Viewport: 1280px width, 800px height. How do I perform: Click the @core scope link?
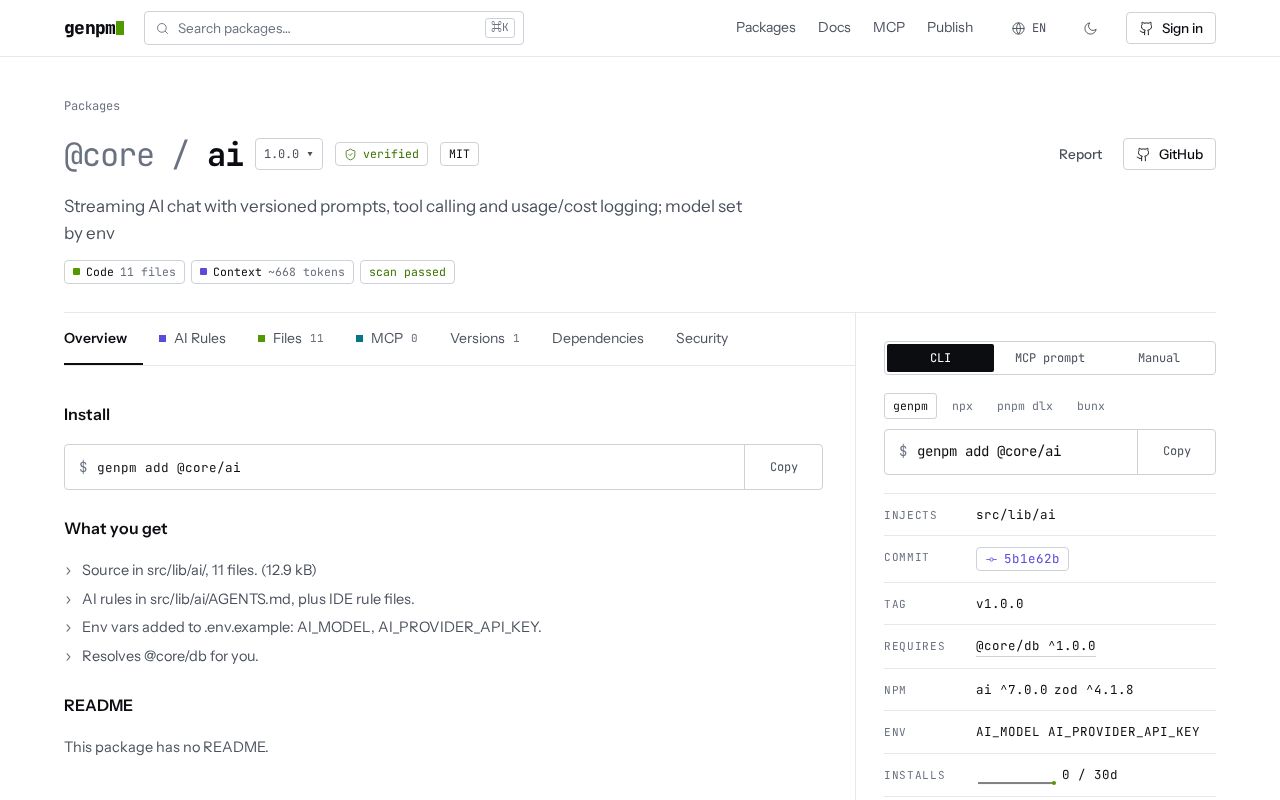tap(109, 154)
